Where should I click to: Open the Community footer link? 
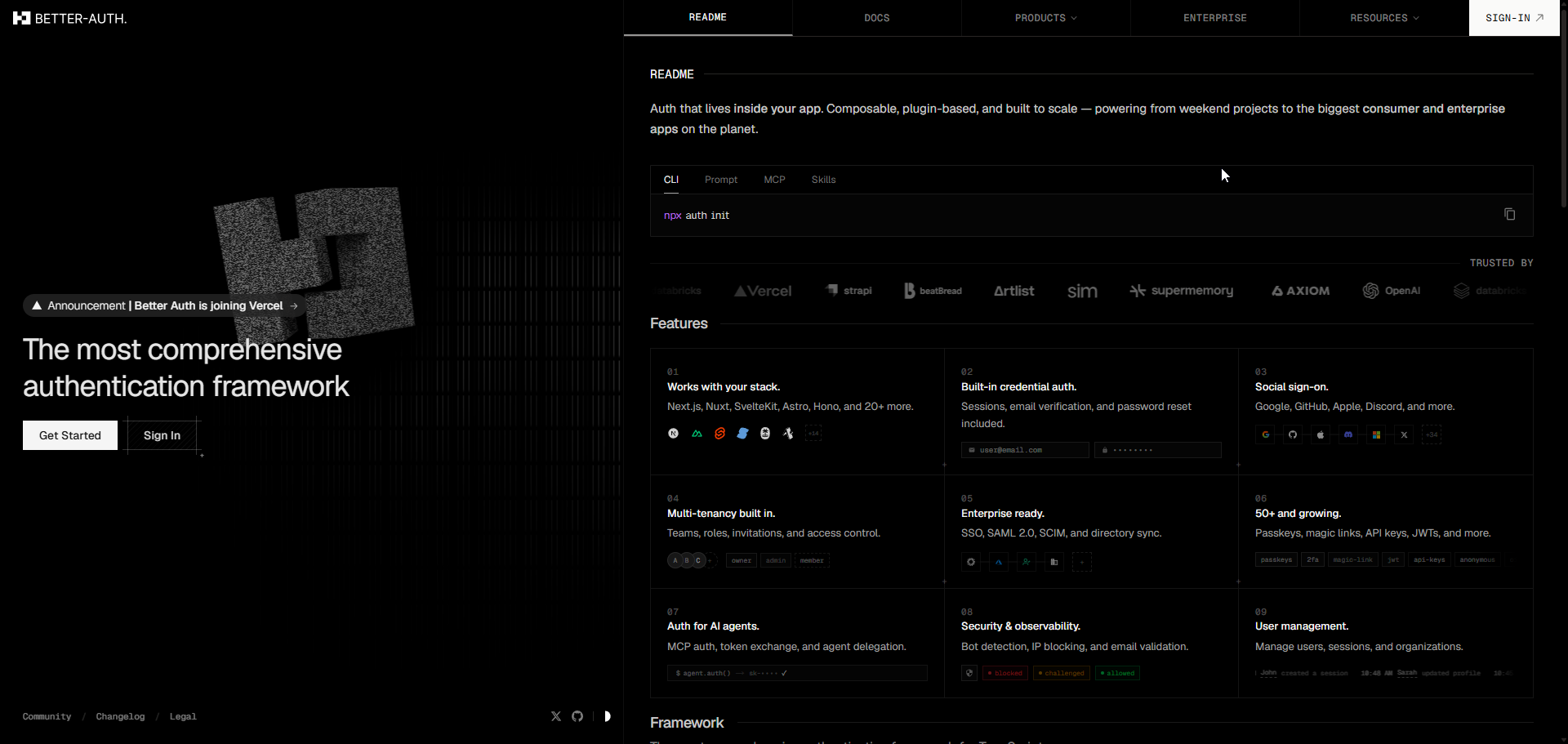tap(47, 717)
